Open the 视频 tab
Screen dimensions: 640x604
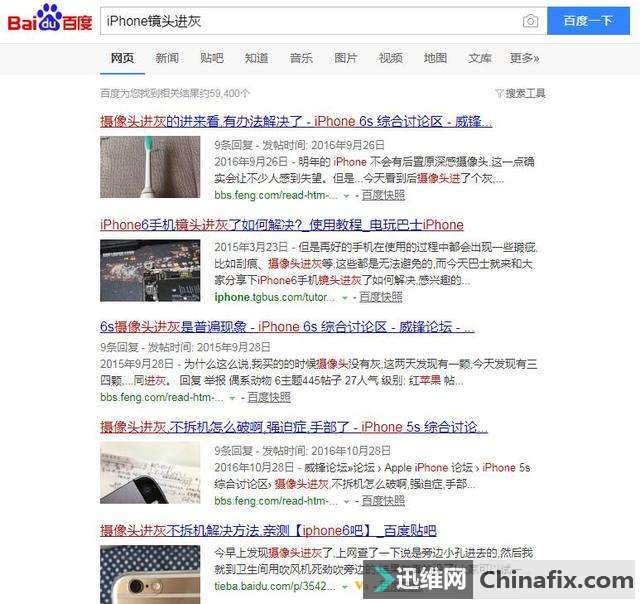(x=391, y=58)
